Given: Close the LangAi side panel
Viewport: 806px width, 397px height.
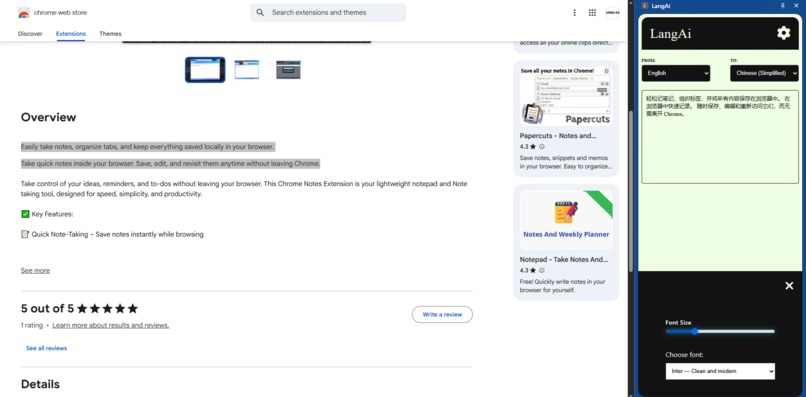Looking at the screenshot, I should [796, 6].
